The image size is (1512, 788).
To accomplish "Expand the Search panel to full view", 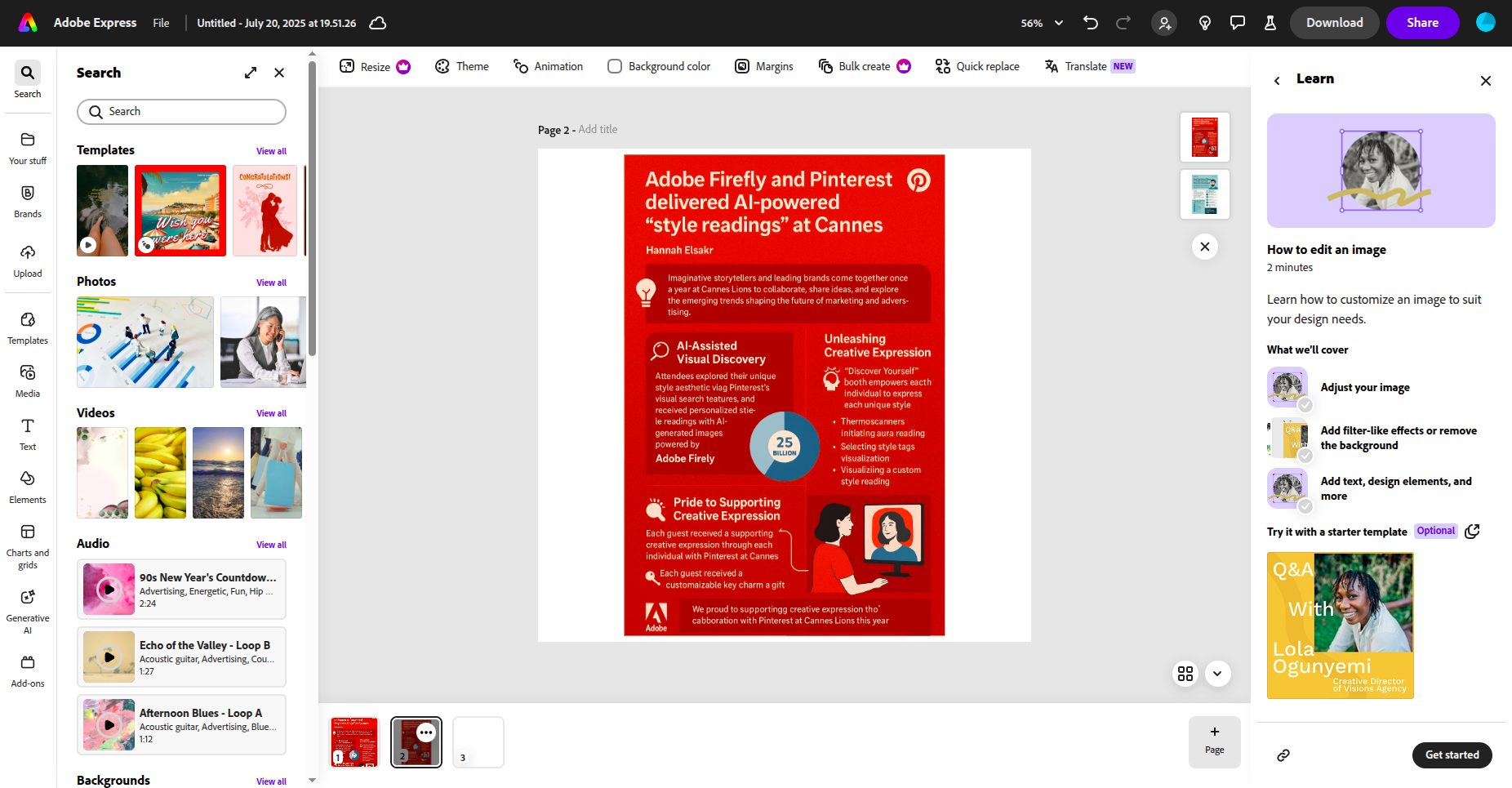I will click(x=251, y=73).
